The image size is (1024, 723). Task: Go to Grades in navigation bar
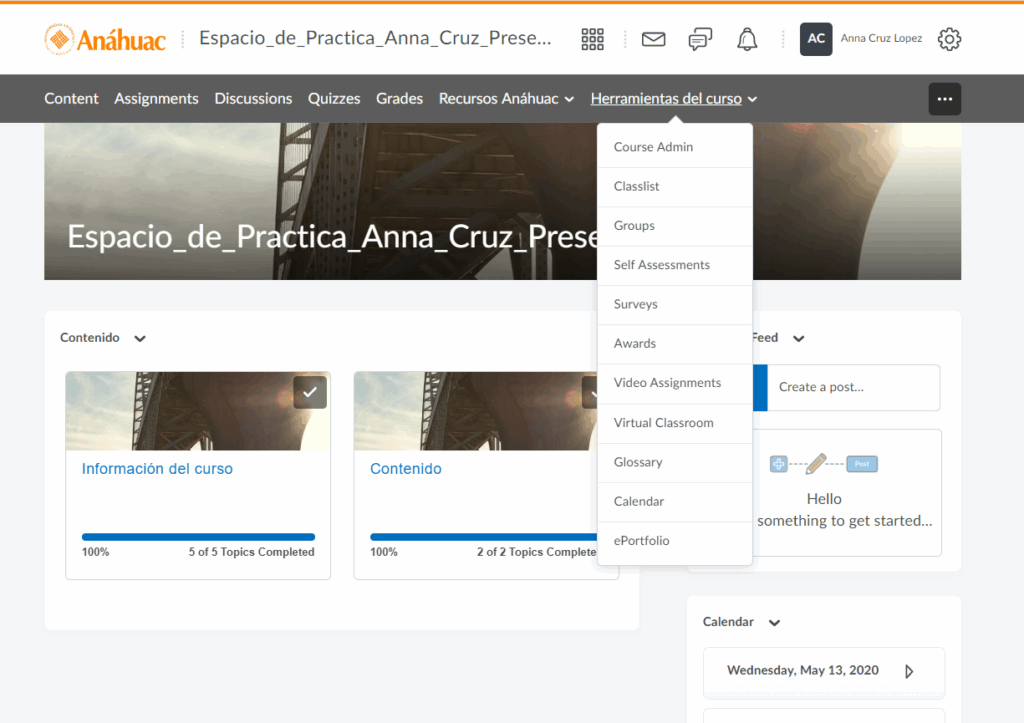coord(399,99)
